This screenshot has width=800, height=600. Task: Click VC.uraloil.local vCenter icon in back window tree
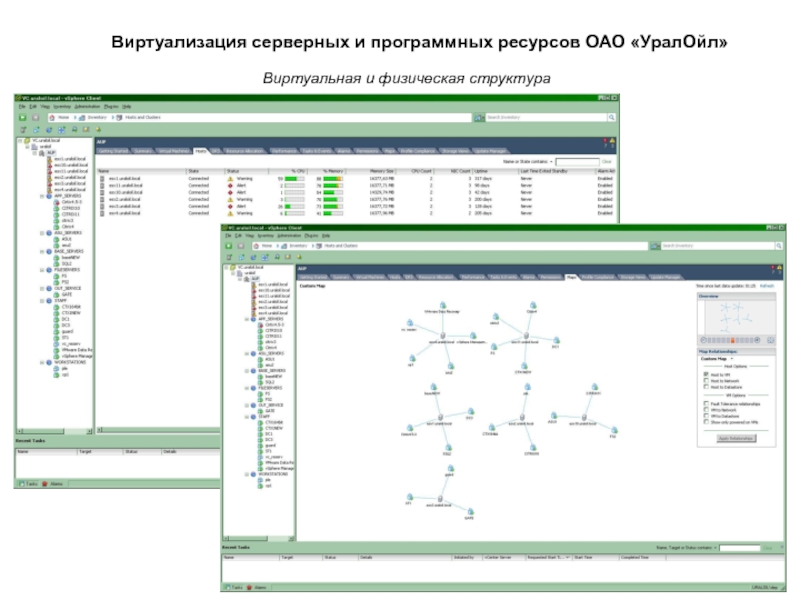[27, 140]
